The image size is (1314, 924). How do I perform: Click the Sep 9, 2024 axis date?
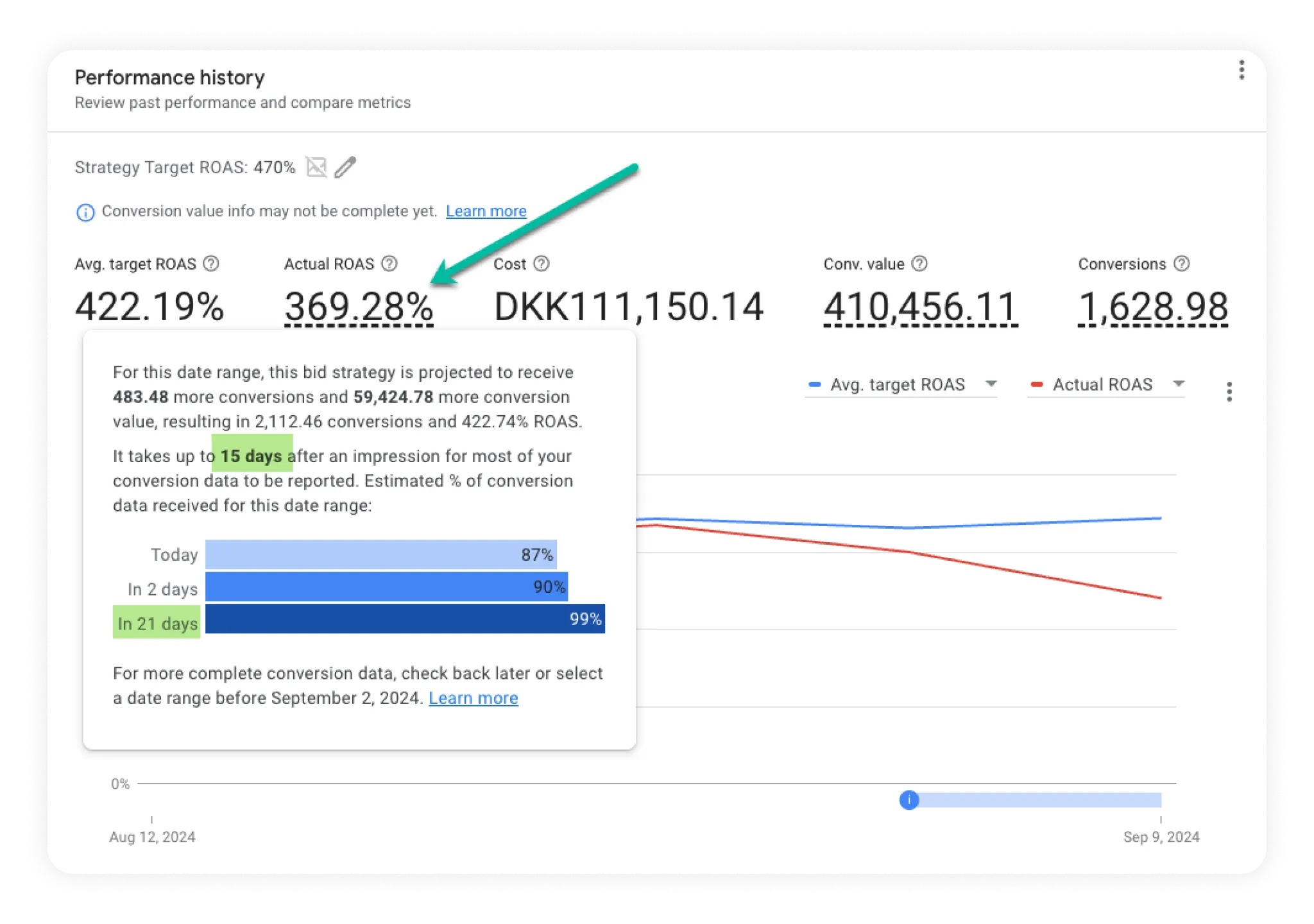[x=1161, y=837]
